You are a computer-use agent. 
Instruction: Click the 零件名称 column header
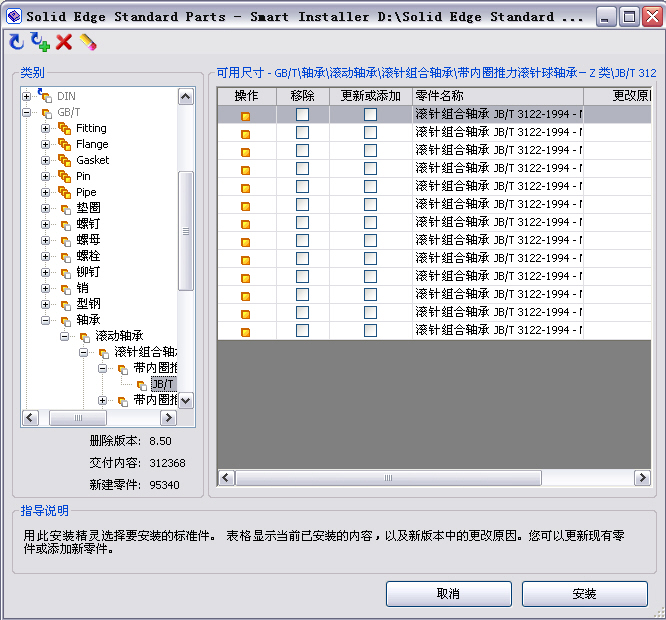click(498, 96)
